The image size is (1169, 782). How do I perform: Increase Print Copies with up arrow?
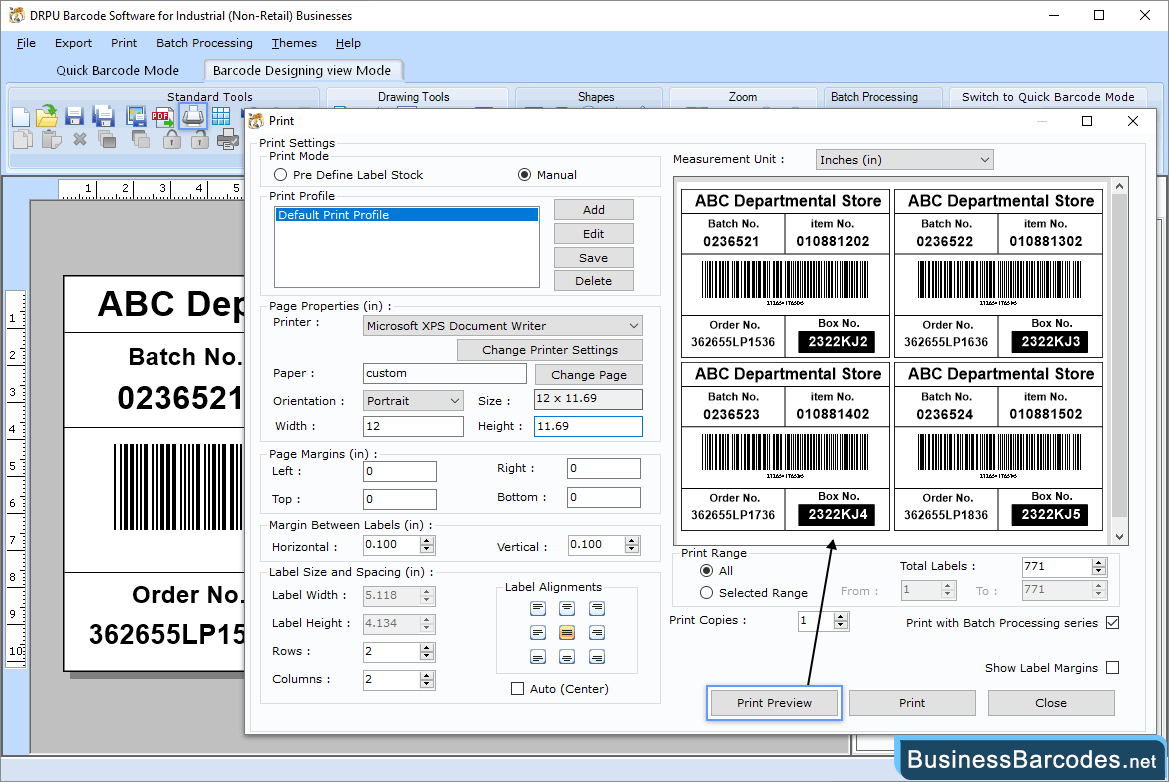pyautogui.click(x=841, y=616)
